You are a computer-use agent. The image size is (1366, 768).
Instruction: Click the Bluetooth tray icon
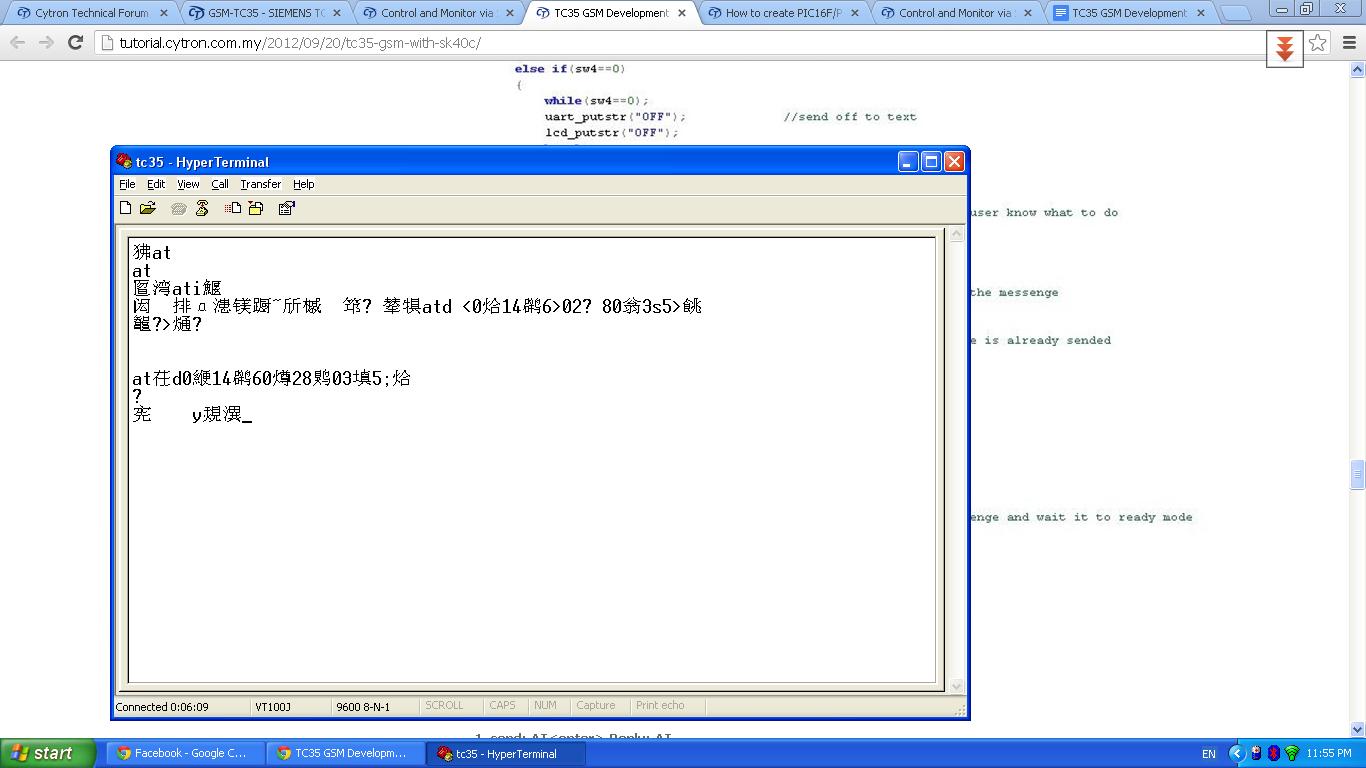pyautogui.click(x=1274, y=753)
